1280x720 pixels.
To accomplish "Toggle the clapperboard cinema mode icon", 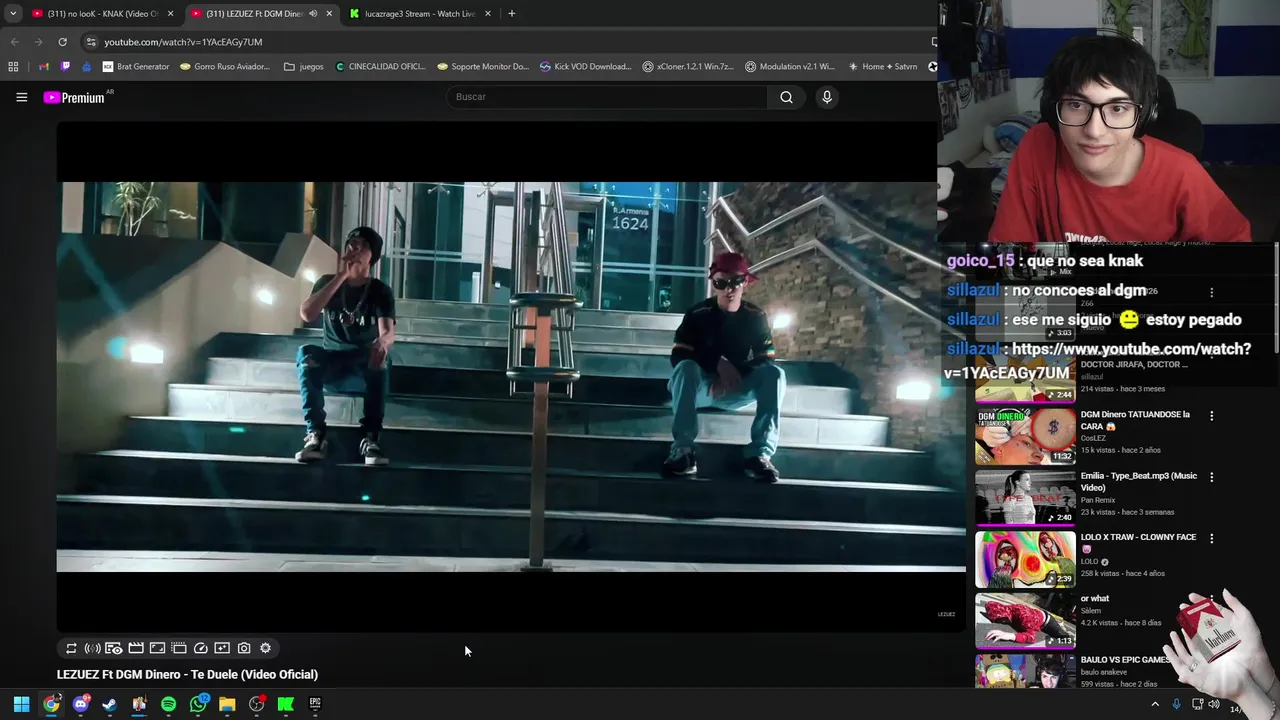I will [x=136, y=648].
